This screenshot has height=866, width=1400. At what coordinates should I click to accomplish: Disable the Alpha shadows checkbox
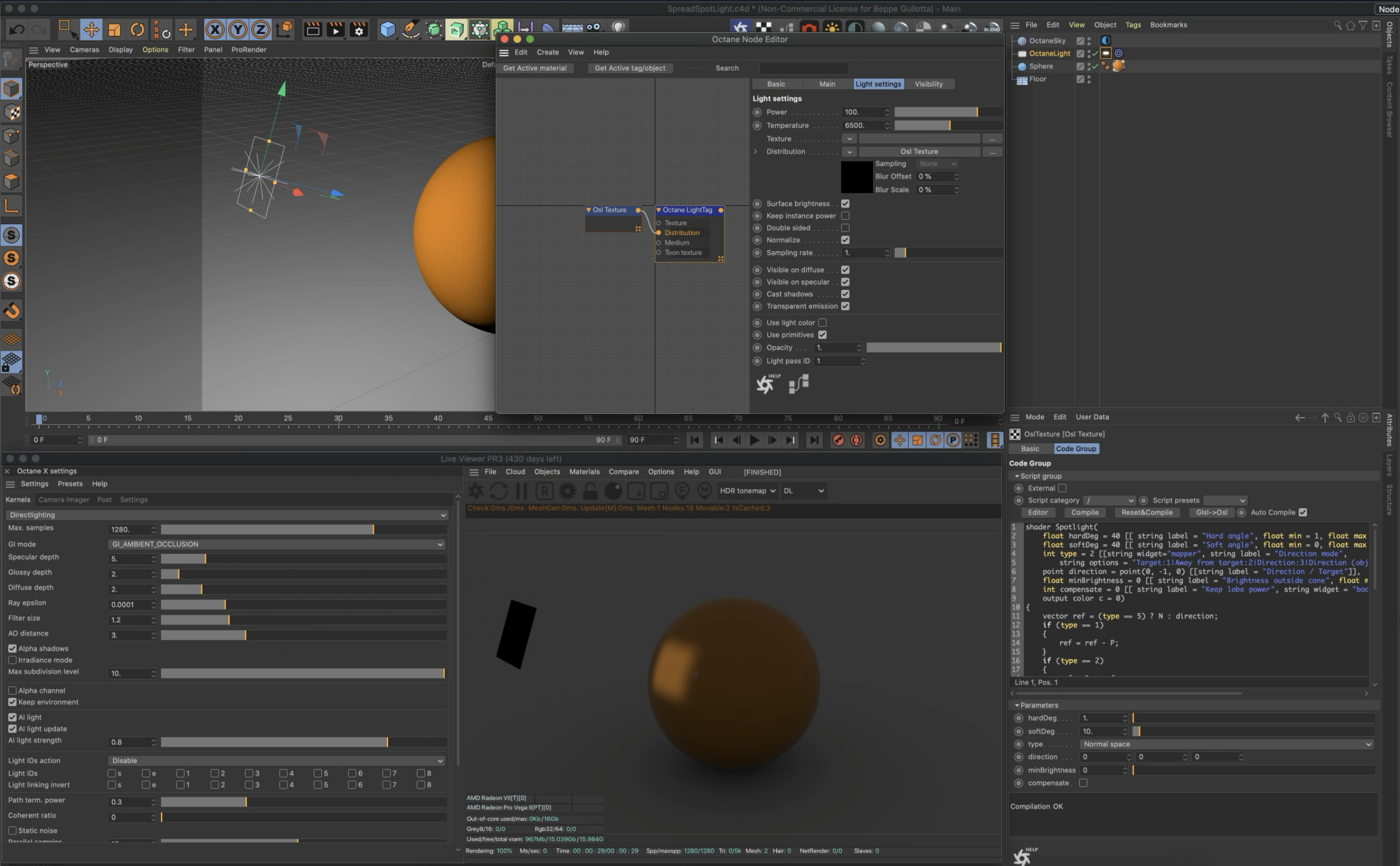(13, 648)
